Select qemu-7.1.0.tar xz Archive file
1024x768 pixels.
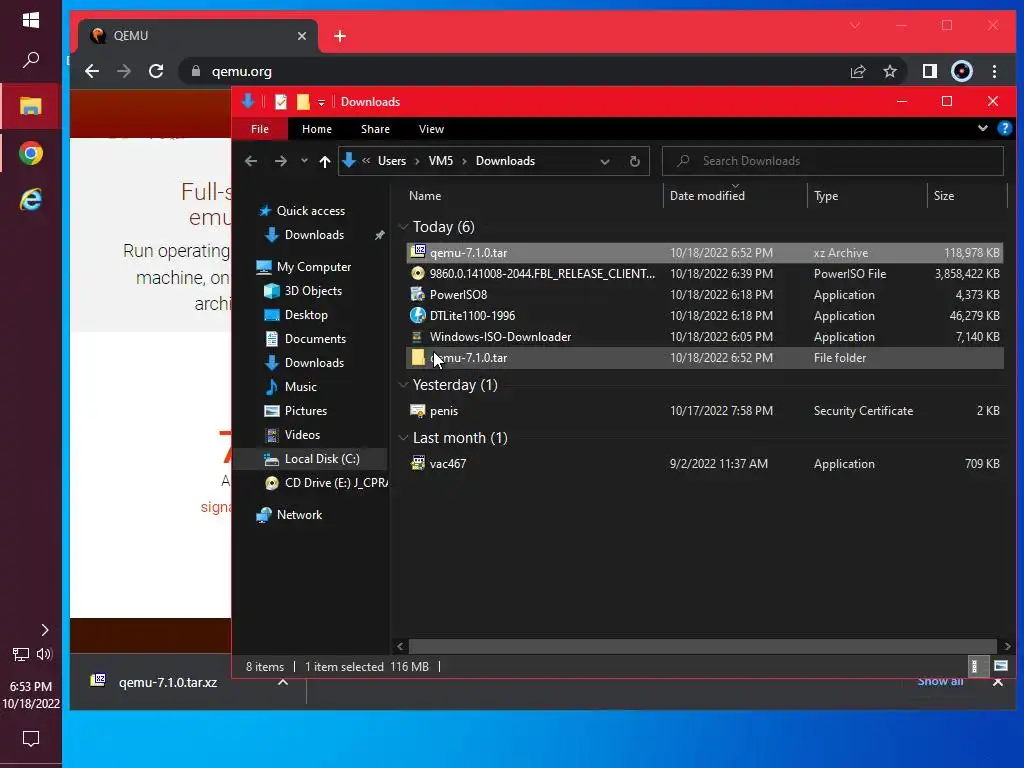click(x=705, y=253)
